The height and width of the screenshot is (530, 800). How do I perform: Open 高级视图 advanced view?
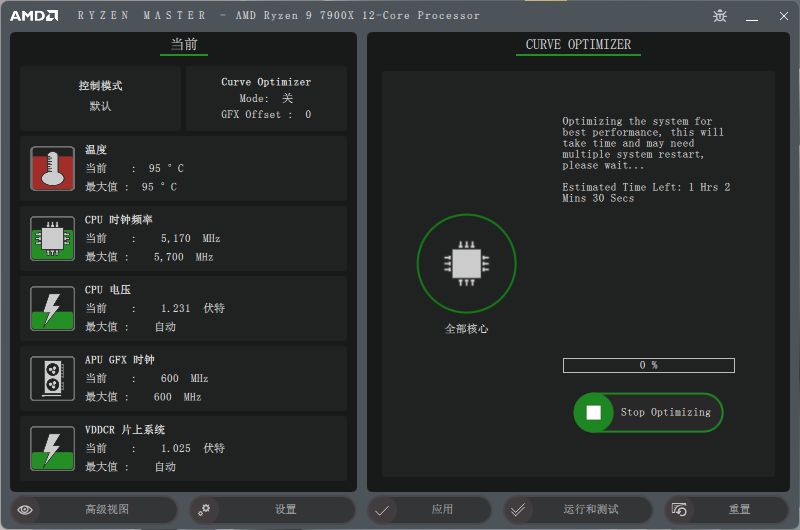click(94, 510)
